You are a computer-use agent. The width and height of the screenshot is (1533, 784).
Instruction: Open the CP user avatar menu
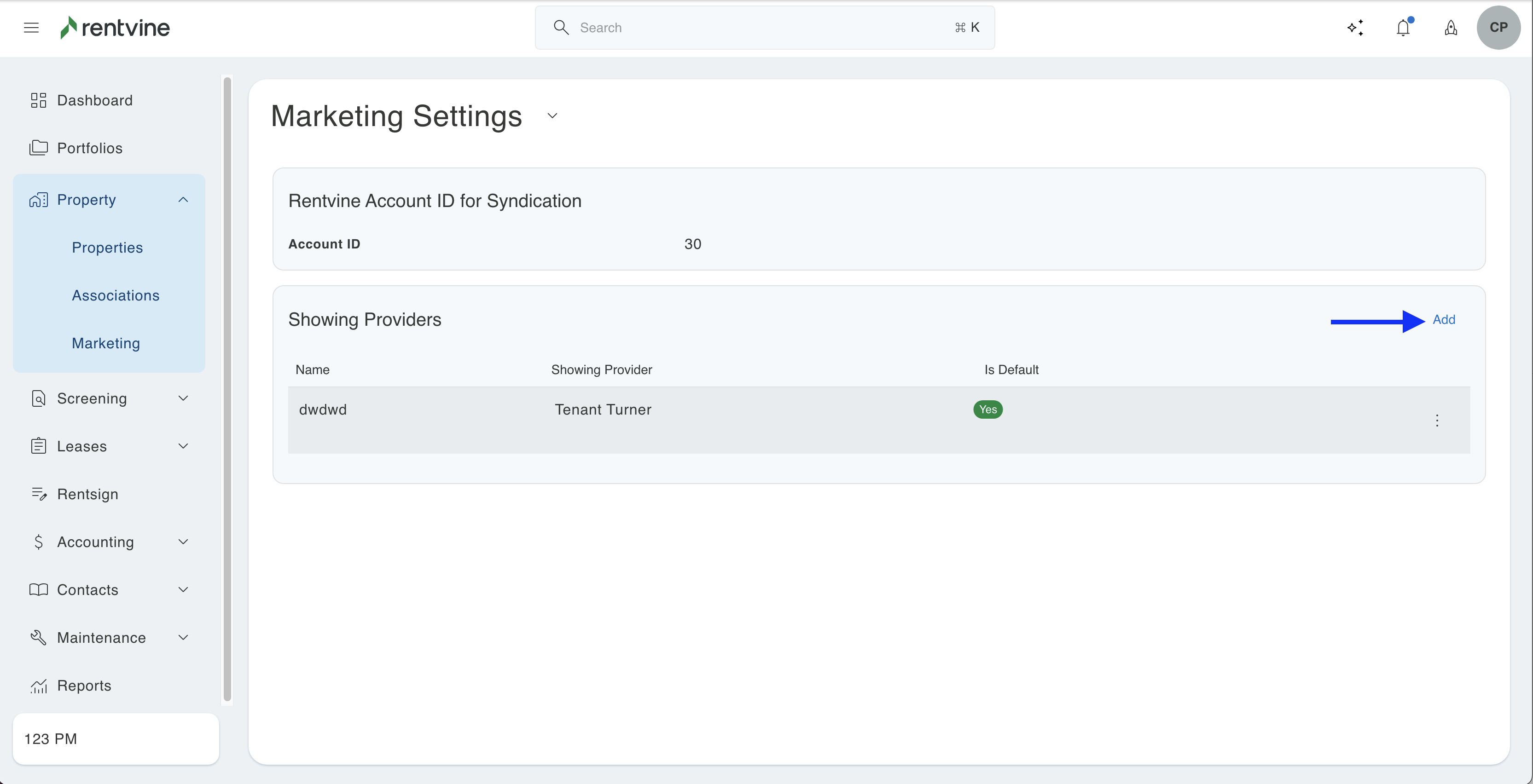[1498, 27]
